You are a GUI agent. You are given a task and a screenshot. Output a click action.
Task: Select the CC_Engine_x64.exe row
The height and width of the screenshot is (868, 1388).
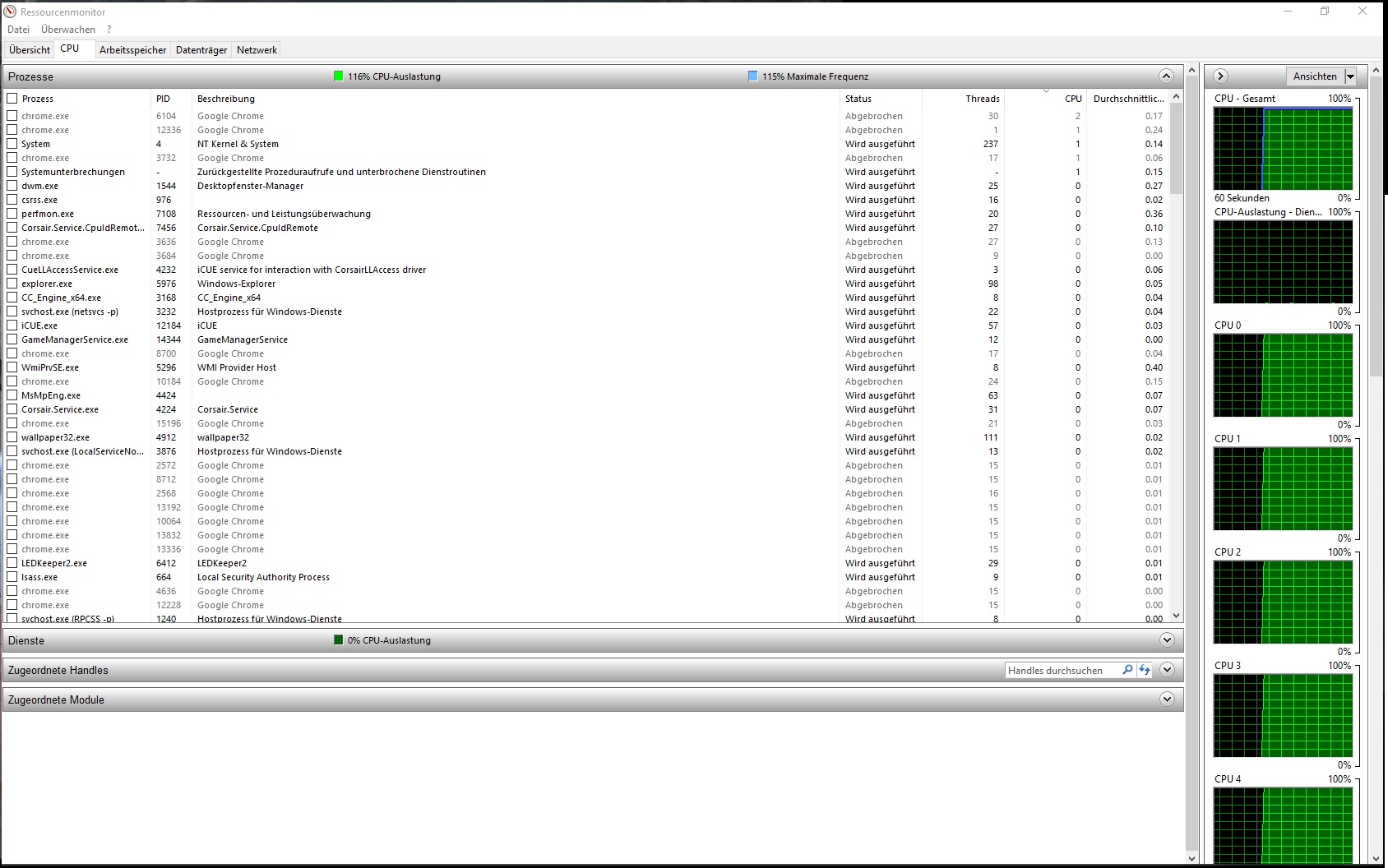coord(586,298)
